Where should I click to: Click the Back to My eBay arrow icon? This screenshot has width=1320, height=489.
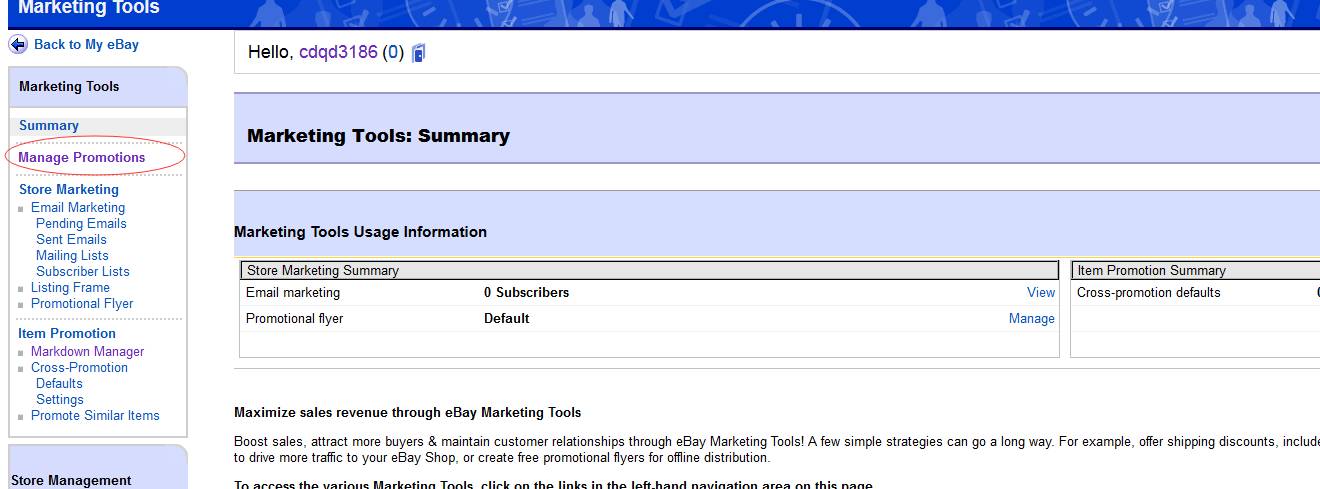pyautogui.click(x=18, y=44)
